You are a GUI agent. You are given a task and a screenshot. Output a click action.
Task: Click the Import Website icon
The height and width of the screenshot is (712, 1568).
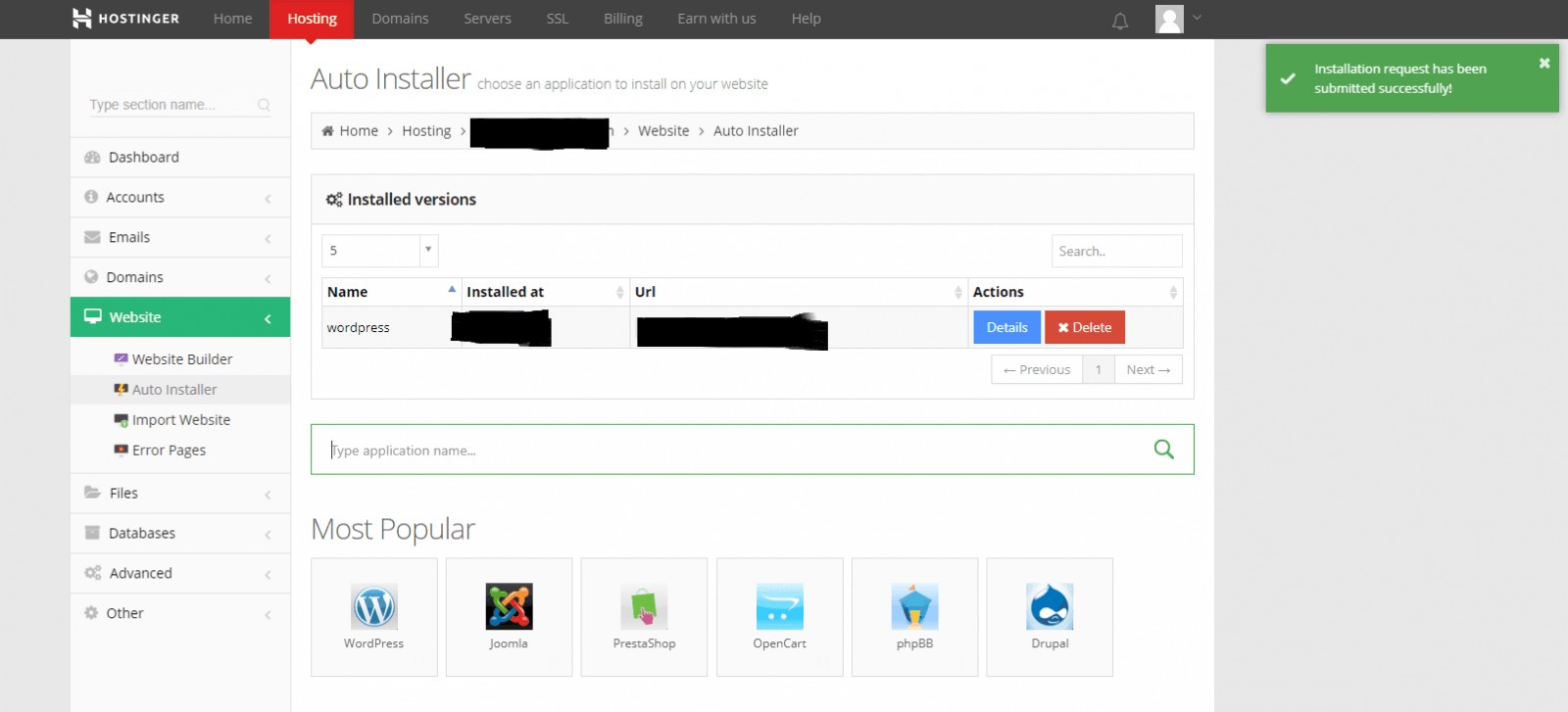pyautogui.click(x=121, y=420)
